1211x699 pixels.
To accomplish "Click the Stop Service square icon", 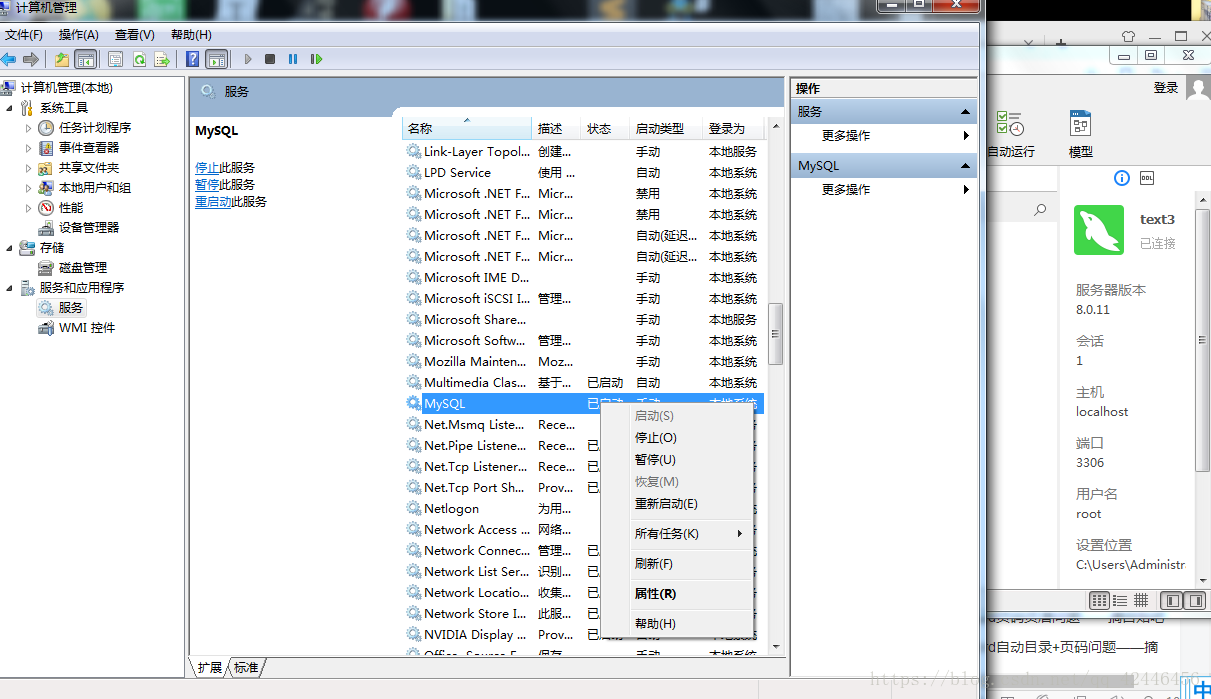I will (x=270, y=59).
